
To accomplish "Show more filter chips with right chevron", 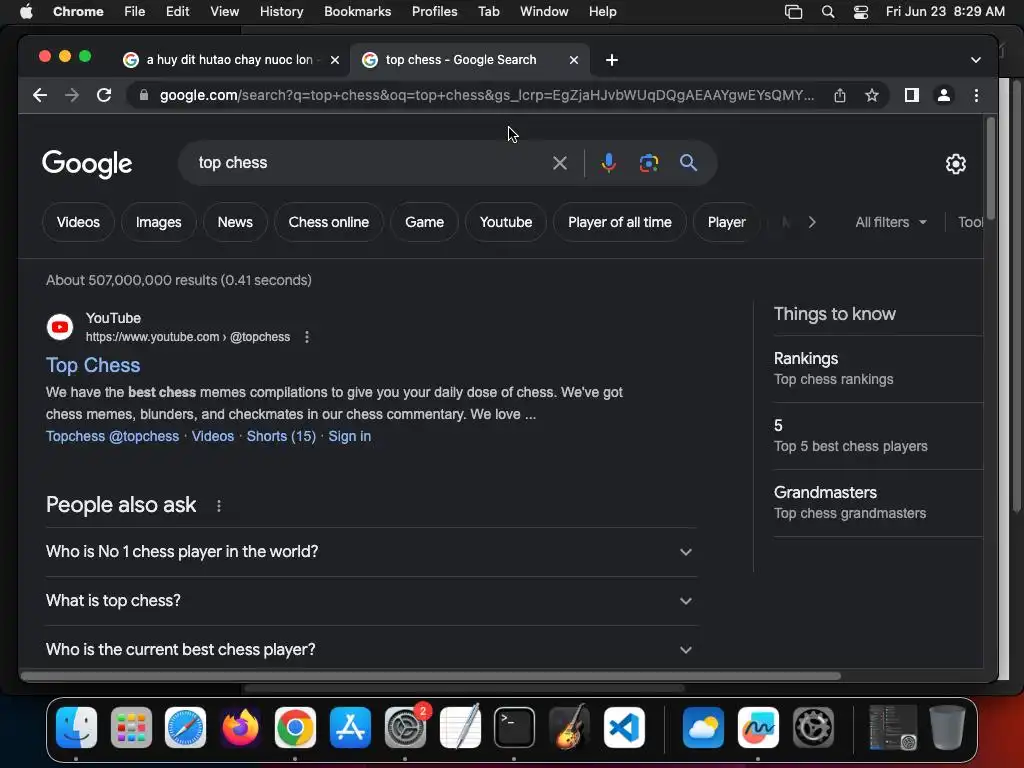I will [812, 222].
